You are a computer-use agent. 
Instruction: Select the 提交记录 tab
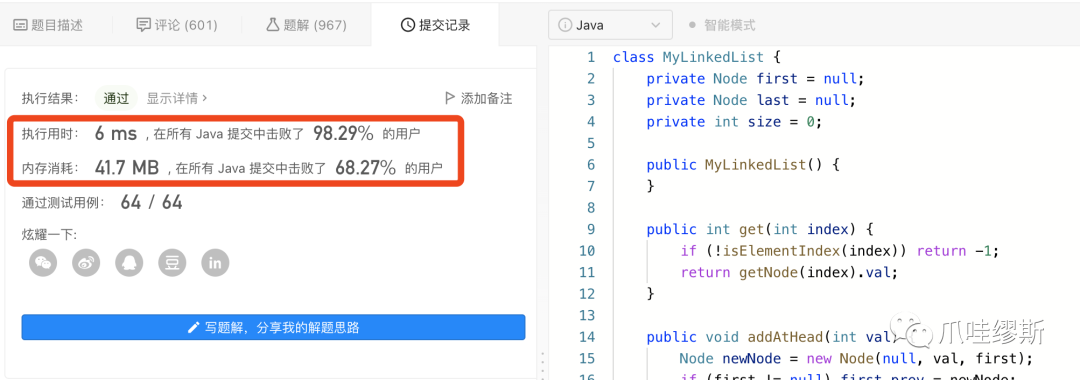(435, 25)
